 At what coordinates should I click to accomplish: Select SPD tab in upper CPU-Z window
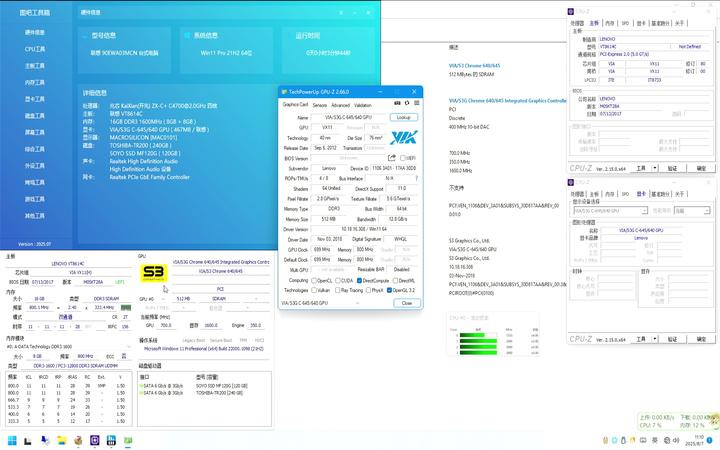tap(625, 23)
